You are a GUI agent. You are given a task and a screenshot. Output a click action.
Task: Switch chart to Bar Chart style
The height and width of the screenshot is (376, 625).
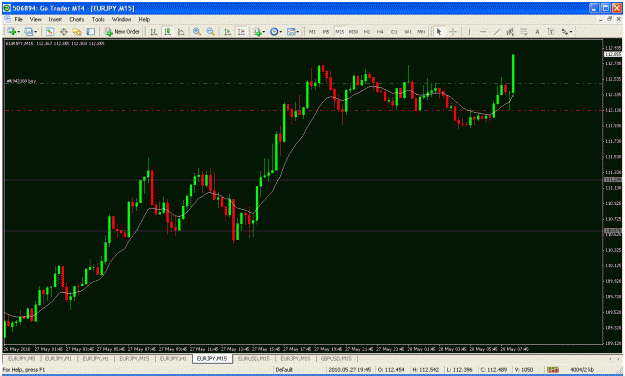coord(153,31)
